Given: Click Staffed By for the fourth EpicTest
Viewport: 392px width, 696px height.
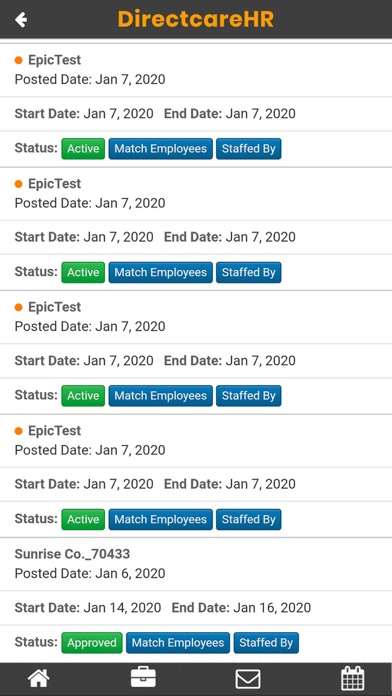Looking at the screenshot, I should (249, 519).
